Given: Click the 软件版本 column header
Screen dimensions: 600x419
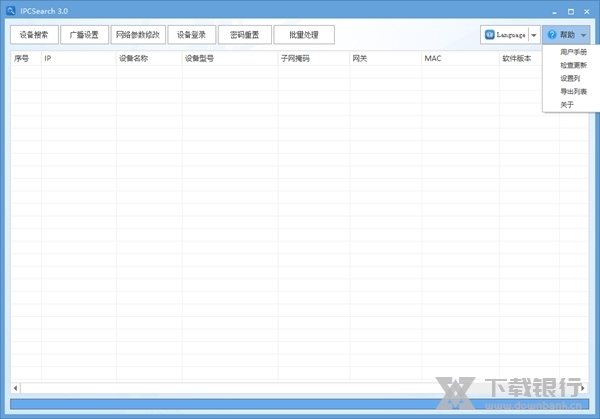Looking at the screenshot, I should pos(521,58).
